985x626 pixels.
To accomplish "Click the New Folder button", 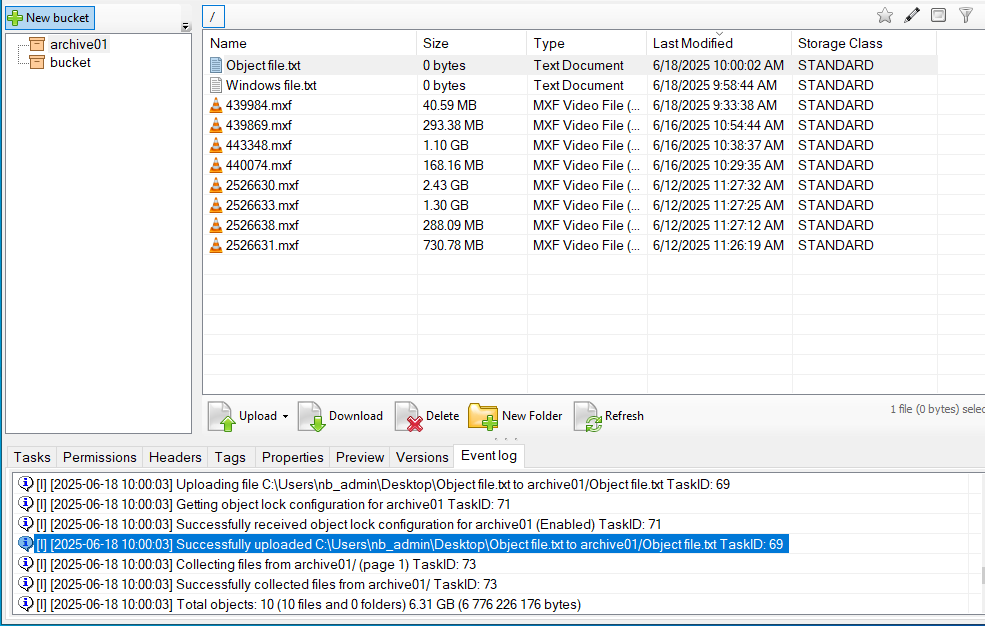I will [x=515, y=416].
